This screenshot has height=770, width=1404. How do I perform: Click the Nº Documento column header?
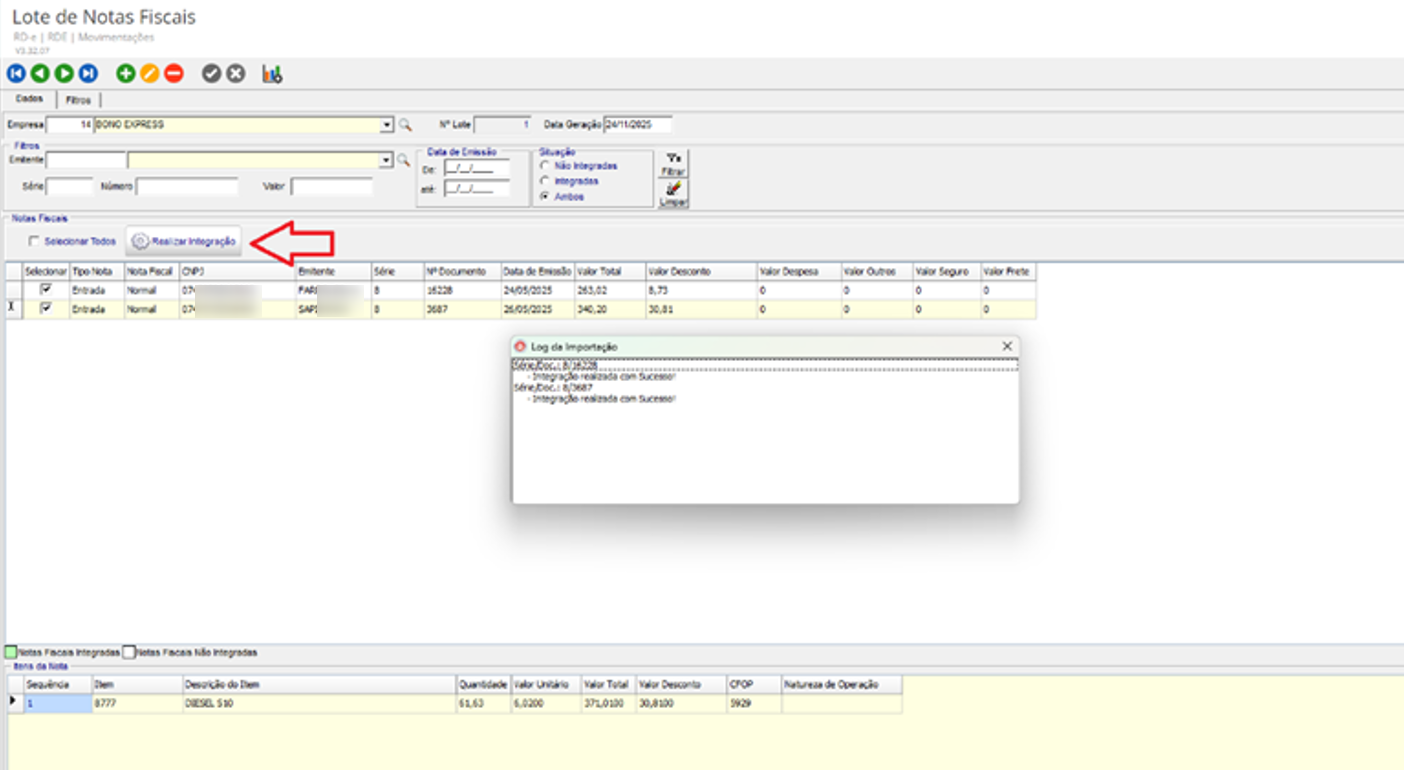coord(462,271)
